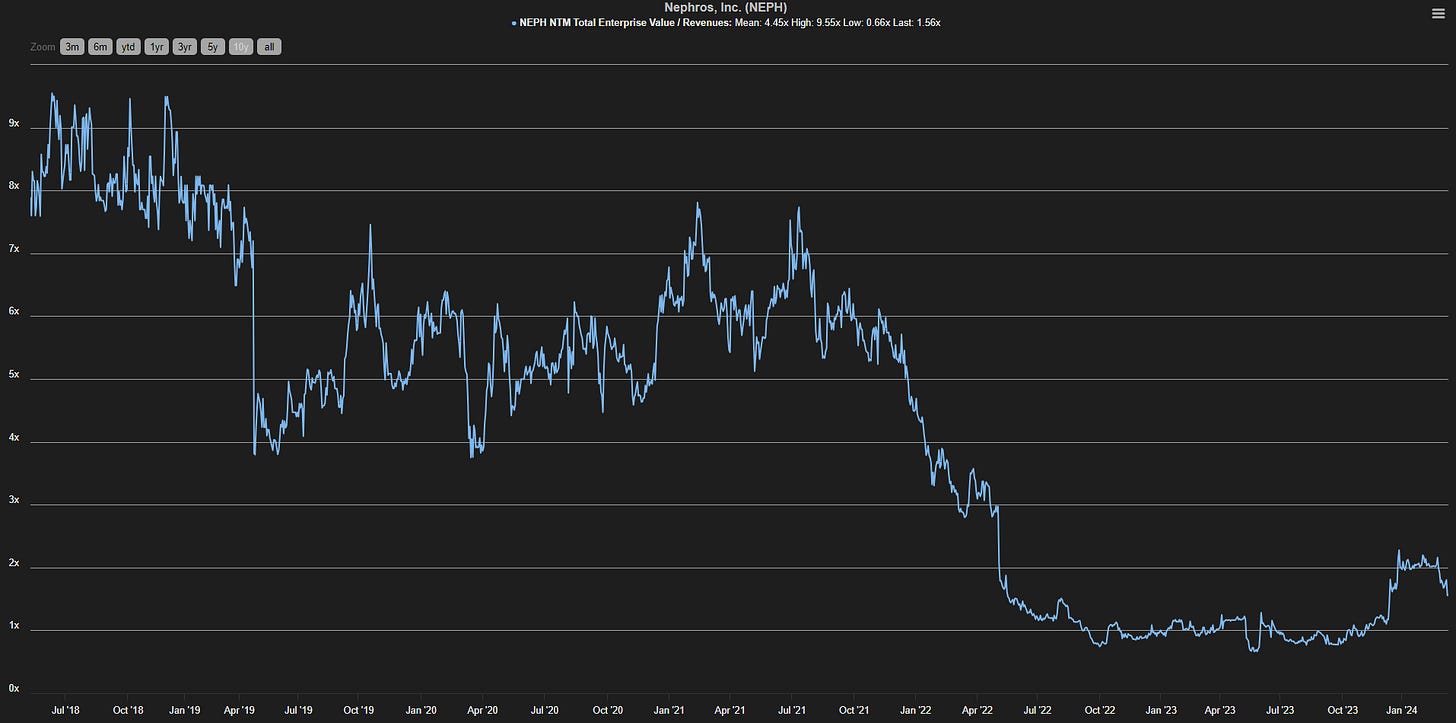Click the Oct '21 x-axis label
This screenshot has width=1456, height=723.
[854, 710]
